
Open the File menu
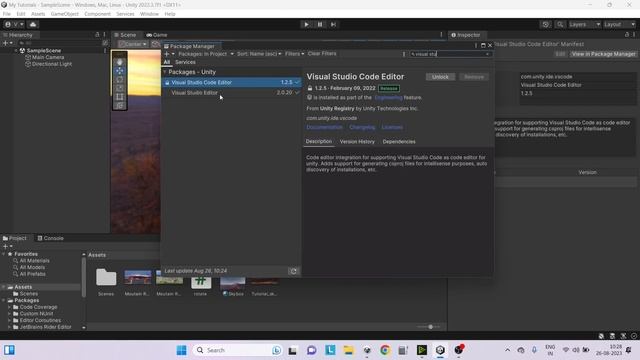click(x=7, y=14)
